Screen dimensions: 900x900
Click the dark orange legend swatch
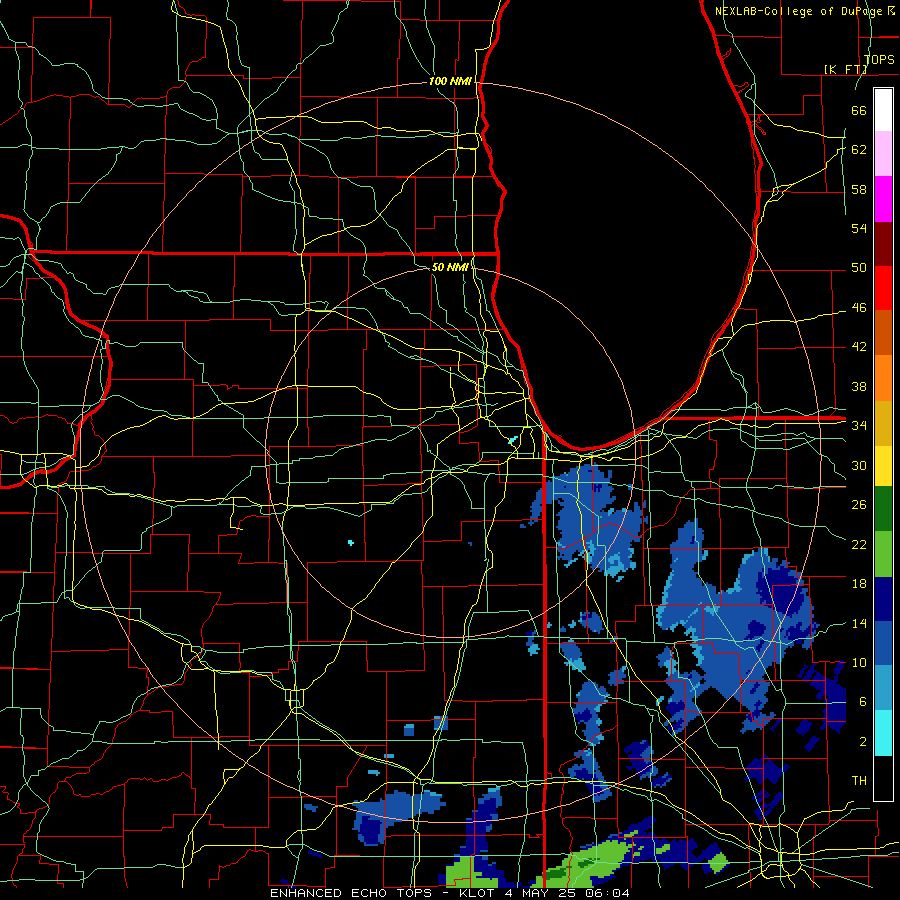coord(883,333)
